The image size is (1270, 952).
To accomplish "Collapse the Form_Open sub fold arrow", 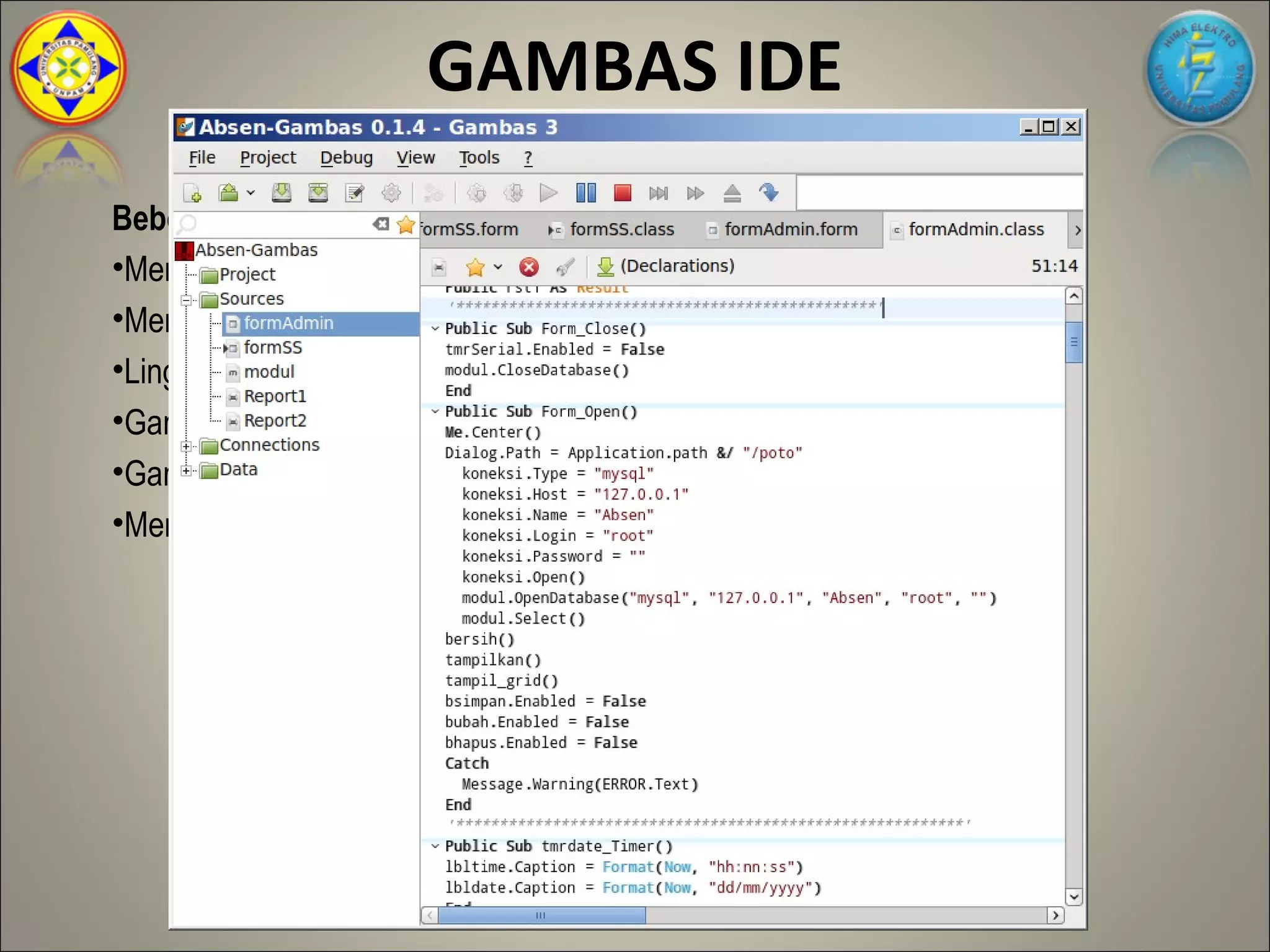I will click(435, 412).
